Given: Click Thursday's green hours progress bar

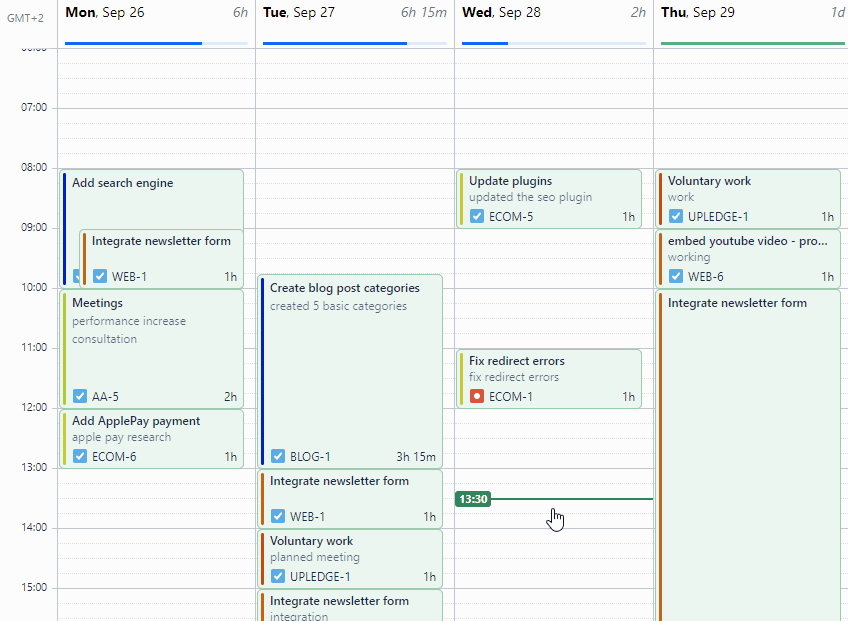Looking at the screenshot, I should (x=753, y=43).
